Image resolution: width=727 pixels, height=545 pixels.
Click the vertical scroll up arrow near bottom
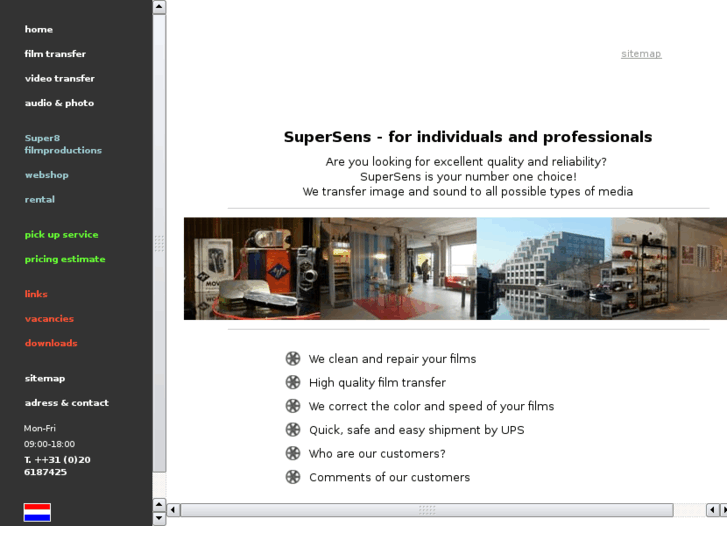coord(159,505)
